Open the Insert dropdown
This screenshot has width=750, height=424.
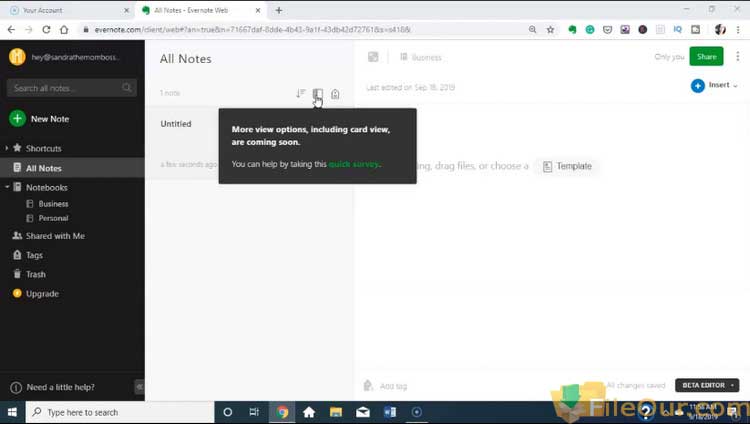point(723,85)
